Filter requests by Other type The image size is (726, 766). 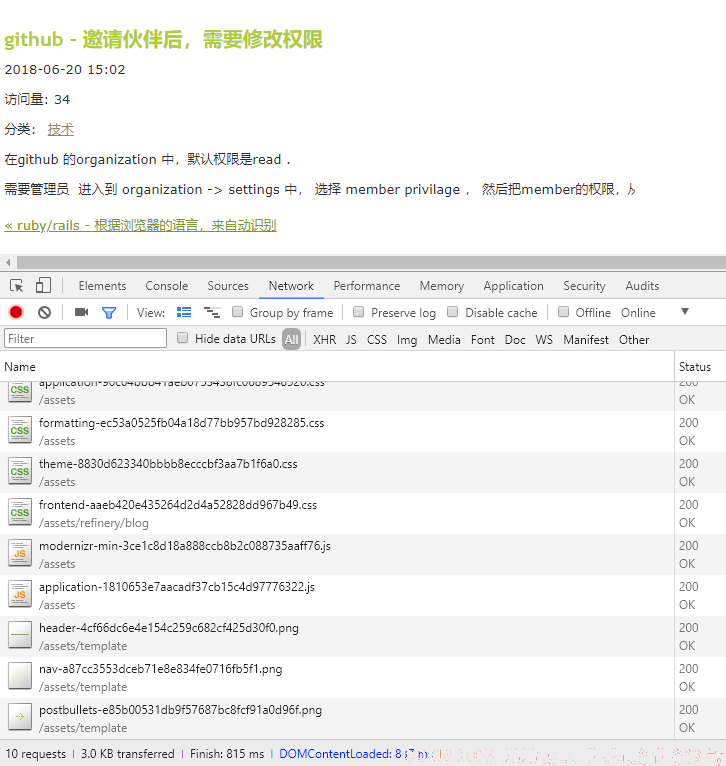point(634,340)
